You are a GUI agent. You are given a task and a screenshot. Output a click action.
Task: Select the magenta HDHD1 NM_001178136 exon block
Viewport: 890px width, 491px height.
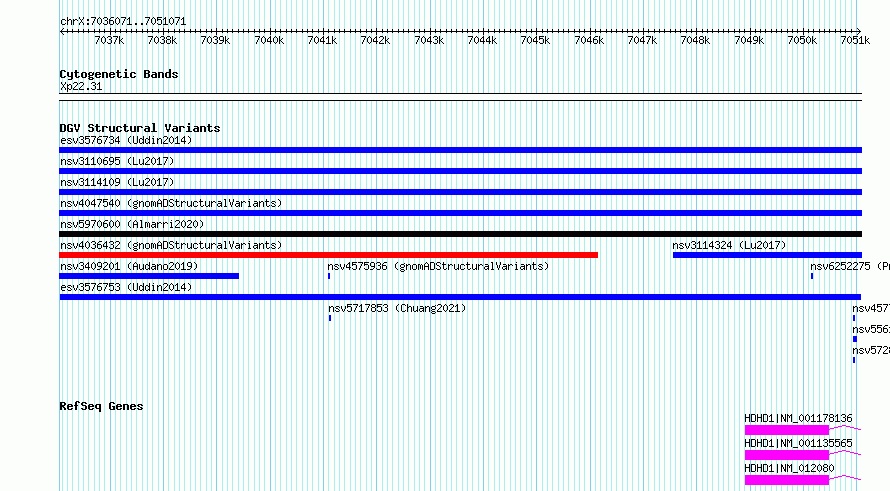(787, 430)
